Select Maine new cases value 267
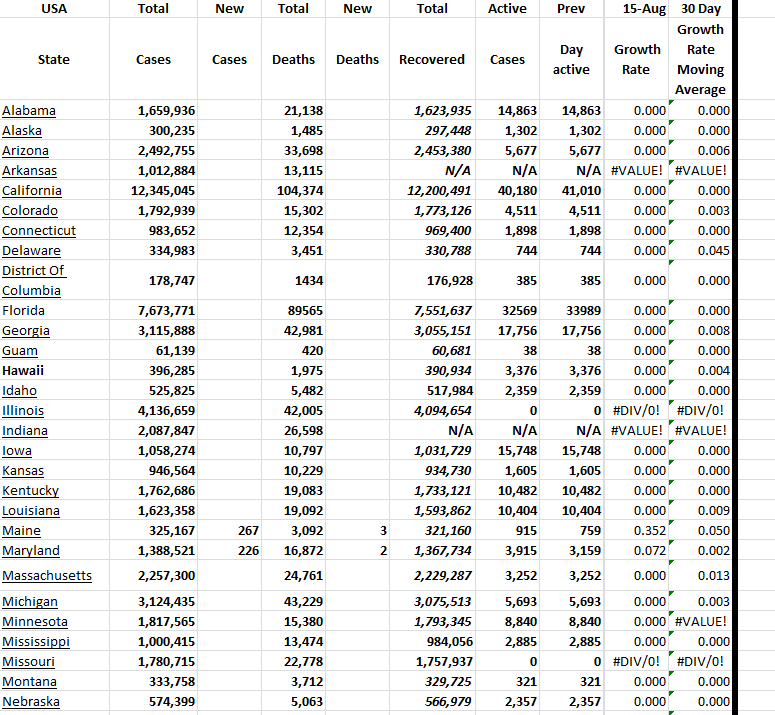 (229, 531)
